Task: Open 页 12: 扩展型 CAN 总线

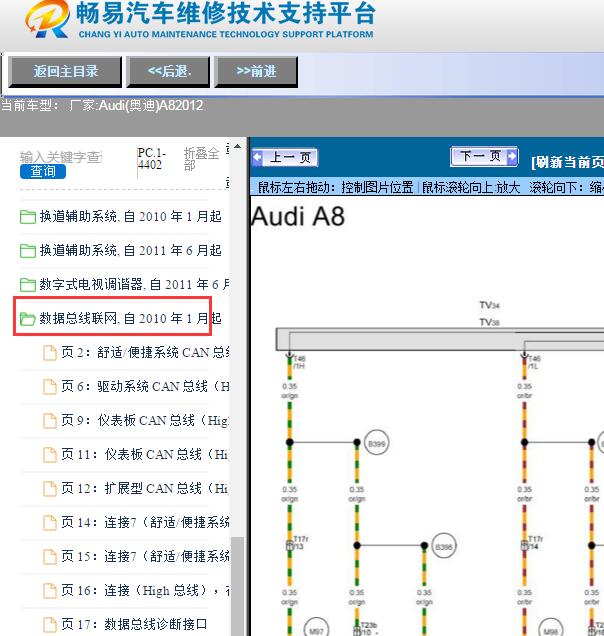Action: pyautogui.click(x=146, y=488)
